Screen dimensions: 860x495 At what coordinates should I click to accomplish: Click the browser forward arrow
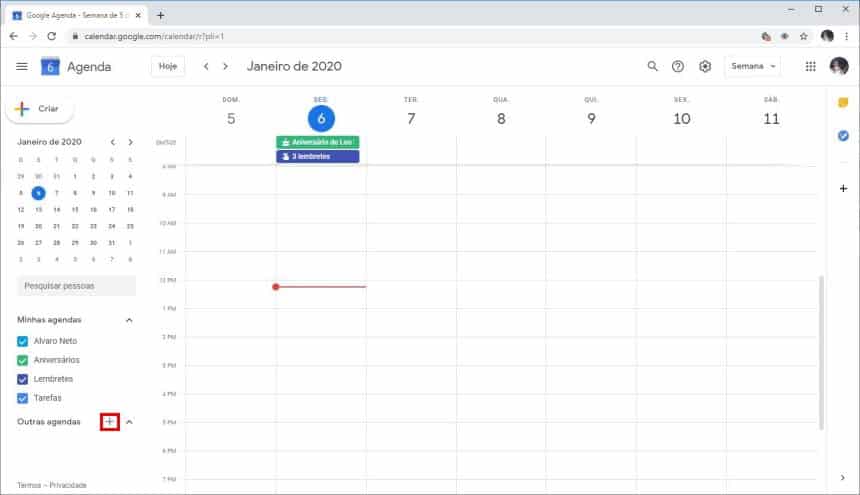pyautogui.click(x=33, y=36)
